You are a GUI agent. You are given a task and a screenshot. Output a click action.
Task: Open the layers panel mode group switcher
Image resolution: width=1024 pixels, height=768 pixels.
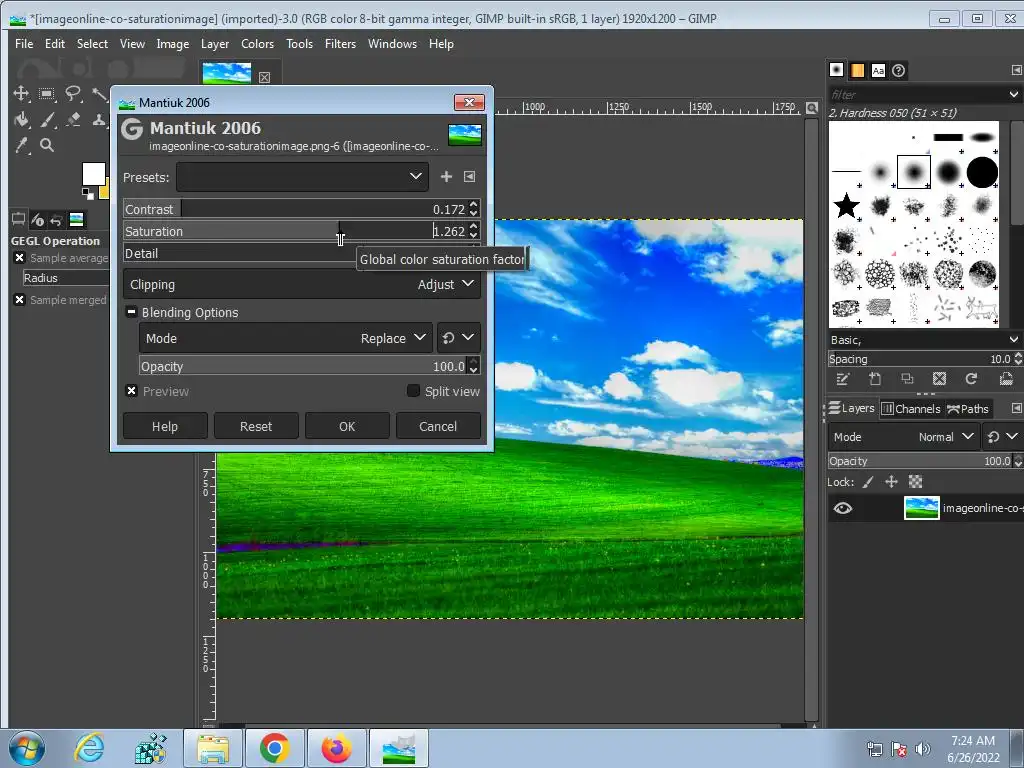tap(1002, 437)
